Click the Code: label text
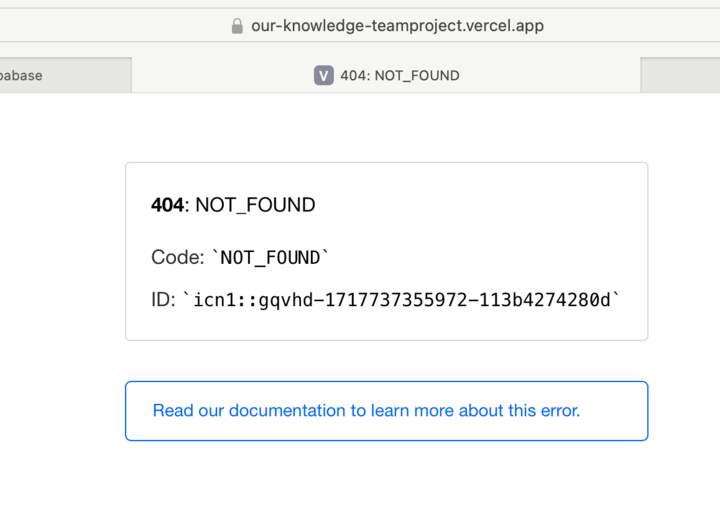The image size is (720, 514). coord(177,257)
